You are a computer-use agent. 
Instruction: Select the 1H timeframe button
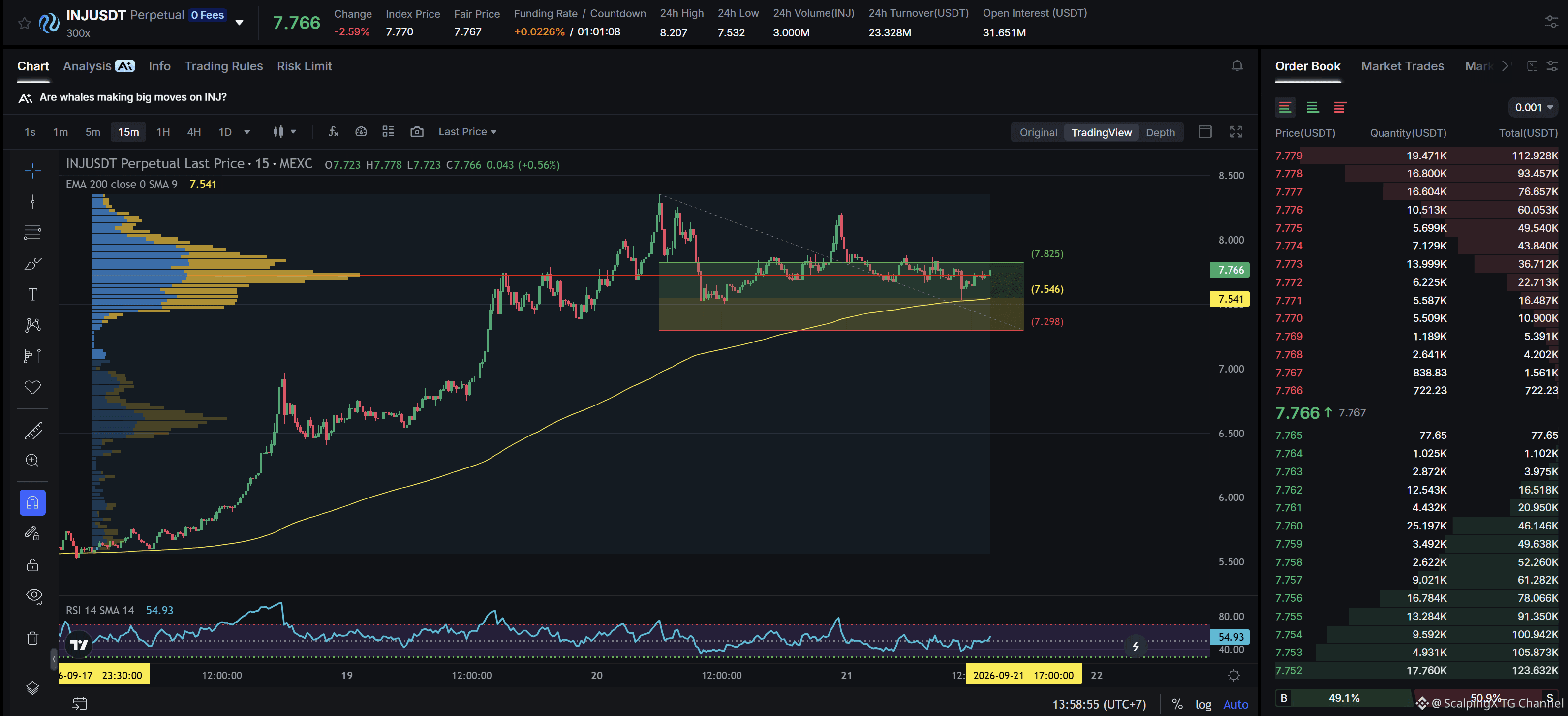[163, 131]
